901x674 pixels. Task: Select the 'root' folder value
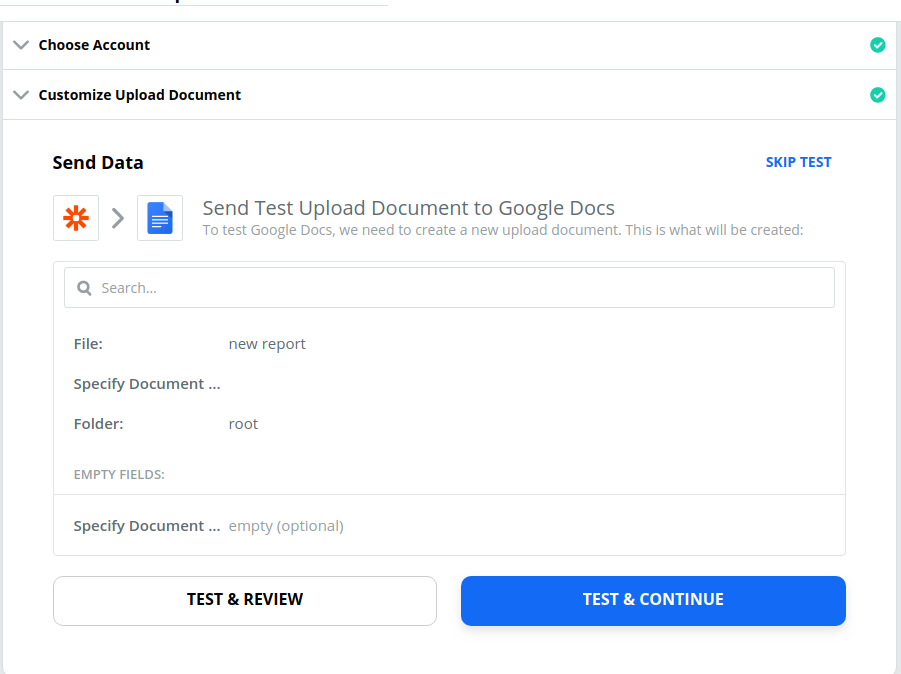tap(243, 423)
